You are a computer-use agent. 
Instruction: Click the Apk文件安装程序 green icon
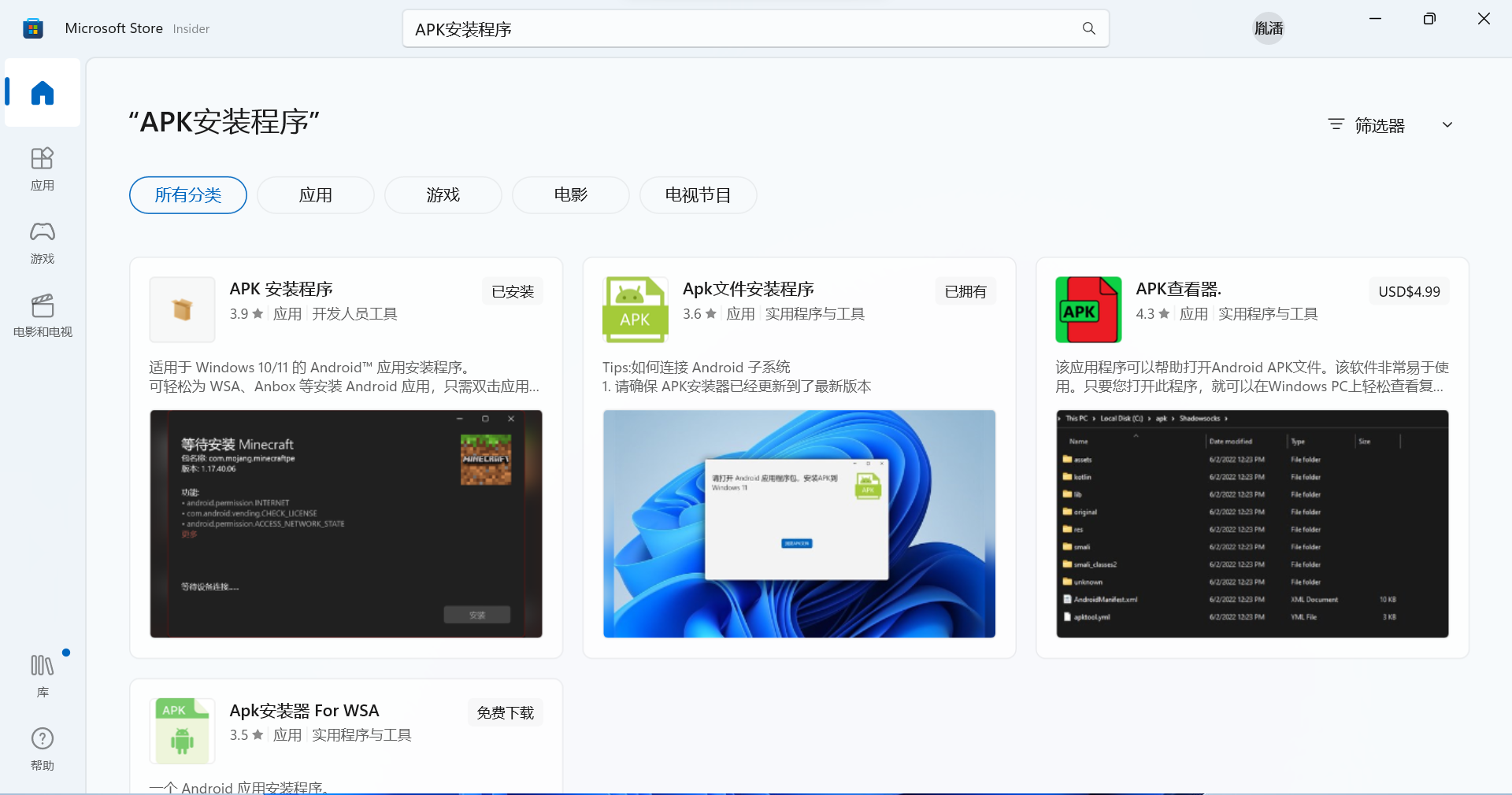pyautogui.click(x=636, y=309)
